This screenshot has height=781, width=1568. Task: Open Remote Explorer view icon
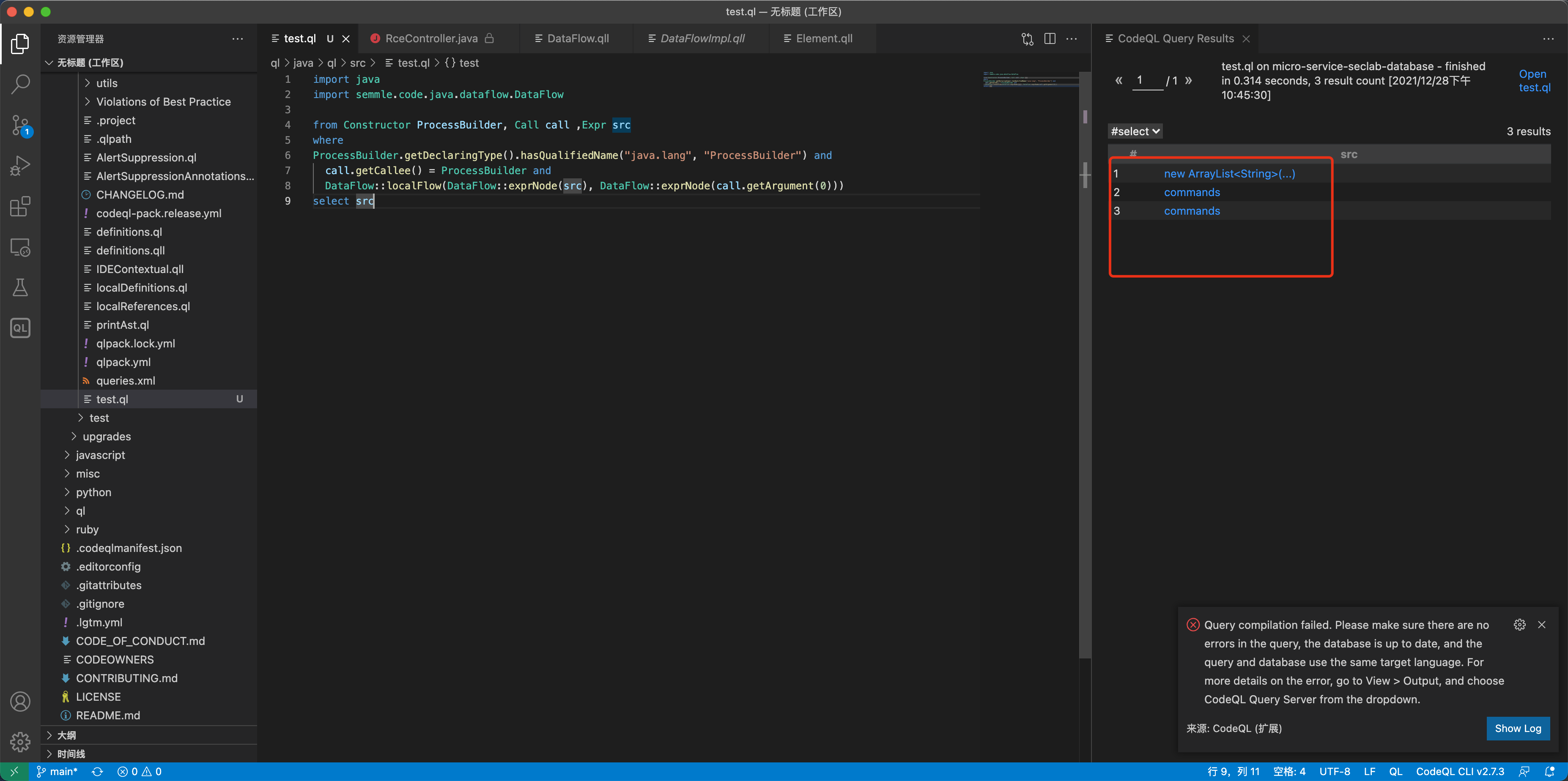(x=20, y=247)
